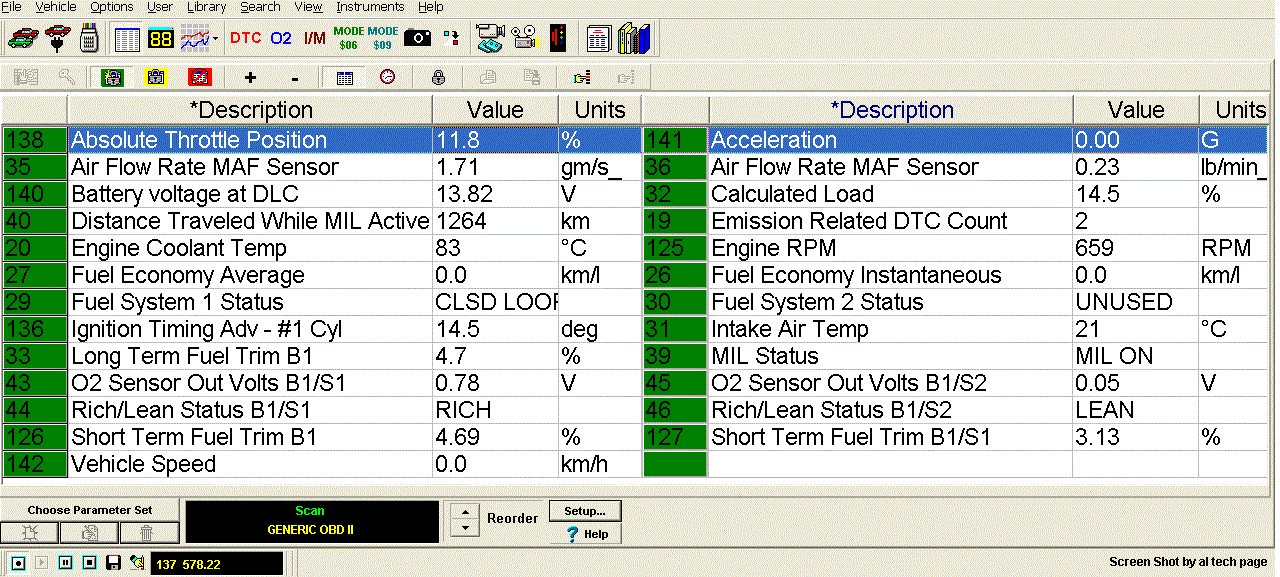
Task: Open the Instruments menu
Action: click(x=370, y=7)
